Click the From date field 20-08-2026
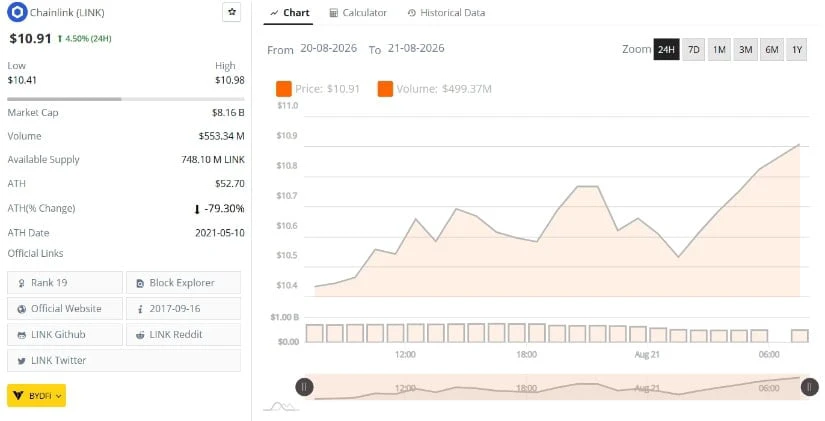The image size is (825, 421). click(328, 48)
